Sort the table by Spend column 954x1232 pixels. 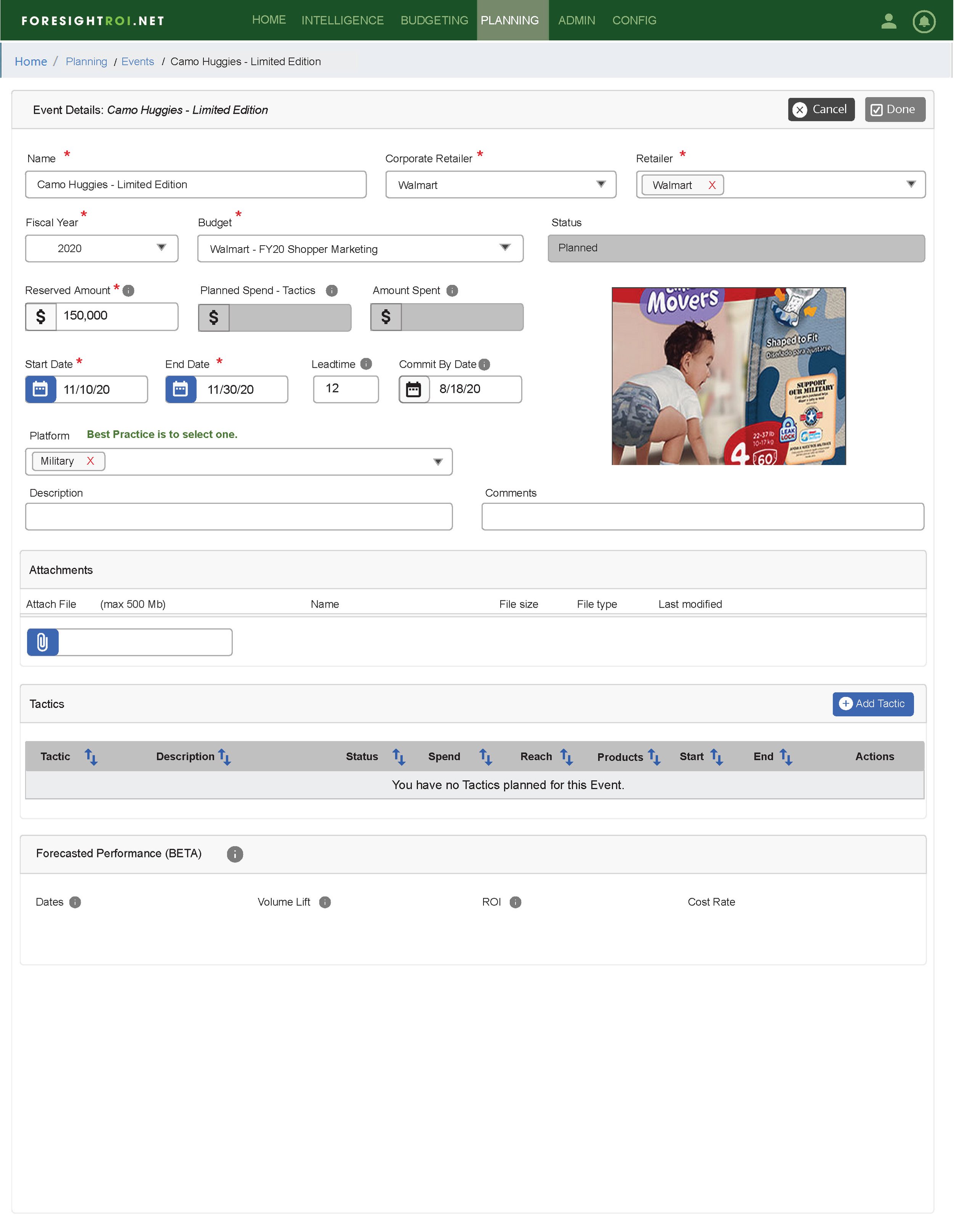pyautogui.click(x=486, y=756)
